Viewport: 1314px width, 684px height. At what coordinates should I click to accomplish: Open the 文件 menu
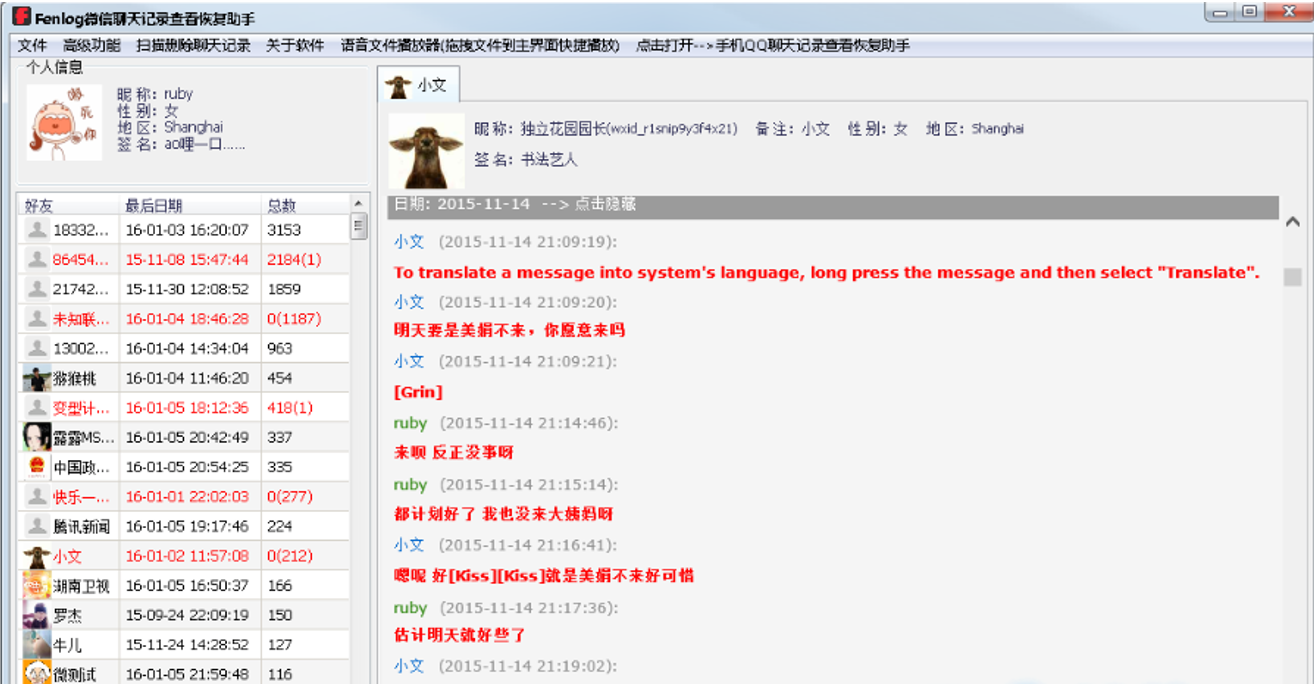(x=33, y=46)
